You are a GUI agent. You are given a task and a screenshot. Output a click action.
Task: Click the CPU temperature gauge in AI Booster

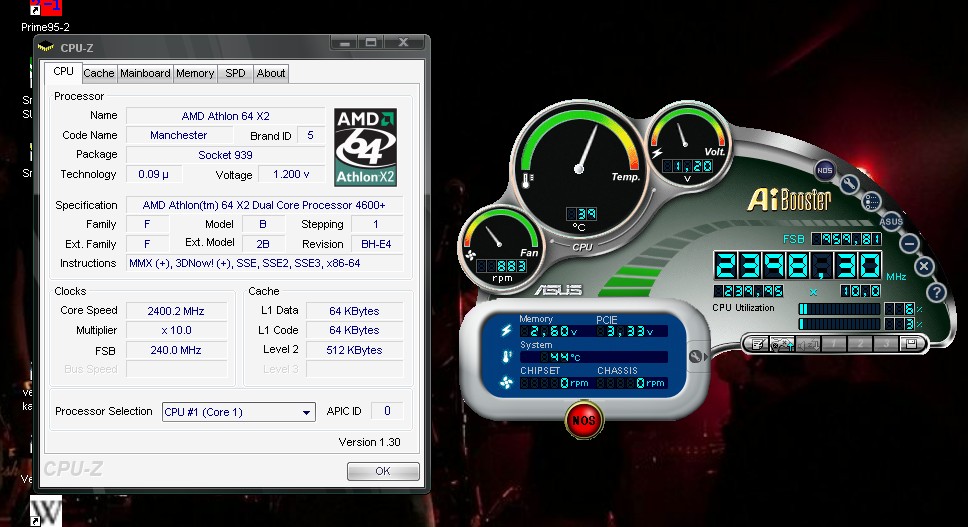579,168
